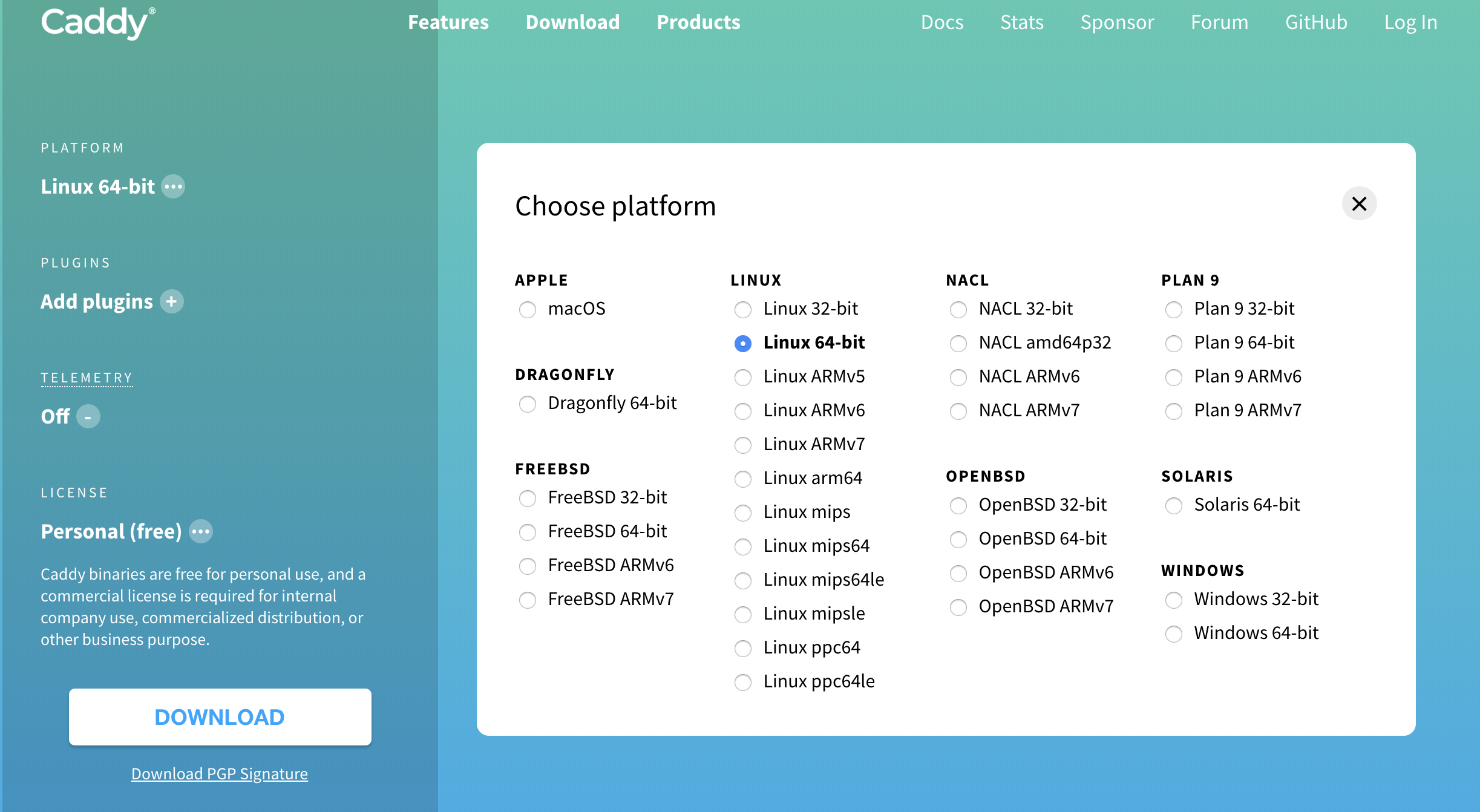The image size is (1480, 812).
Task: Select Plan 9 ARMv7
Action: pos(1174,411)
